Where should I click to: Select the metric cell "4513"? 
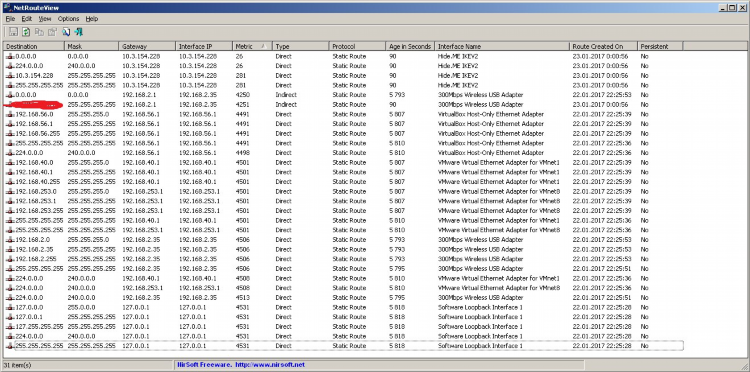(x=243, y=297)
